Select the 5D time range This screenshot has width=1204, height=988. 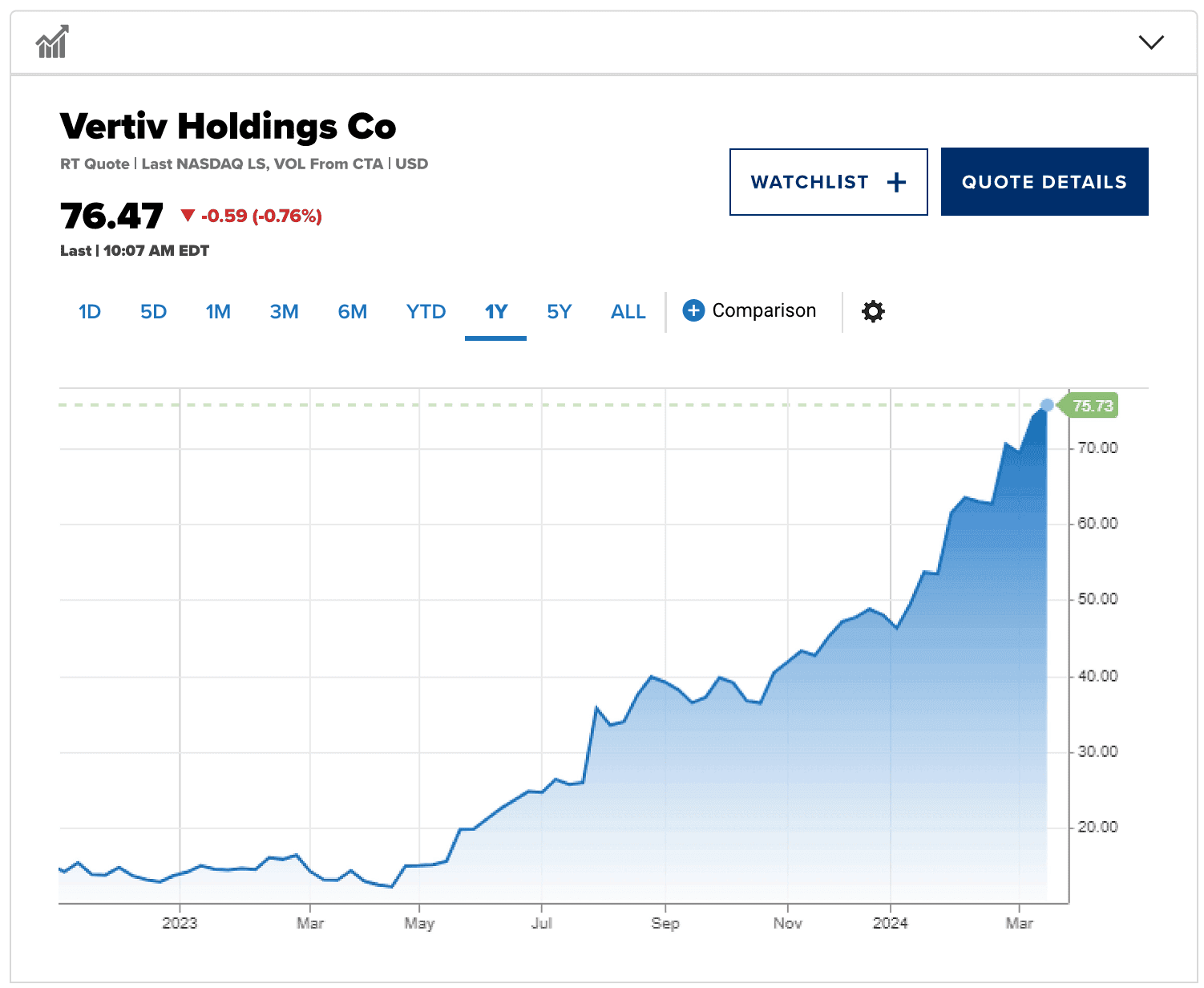point(153,311)
